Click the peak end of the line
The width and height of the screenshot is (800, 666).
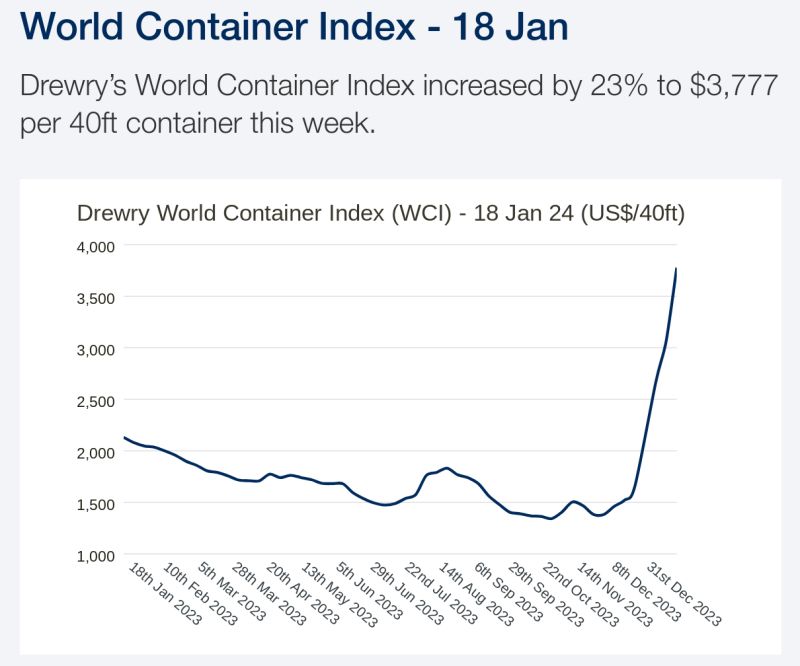pos(676,269)
